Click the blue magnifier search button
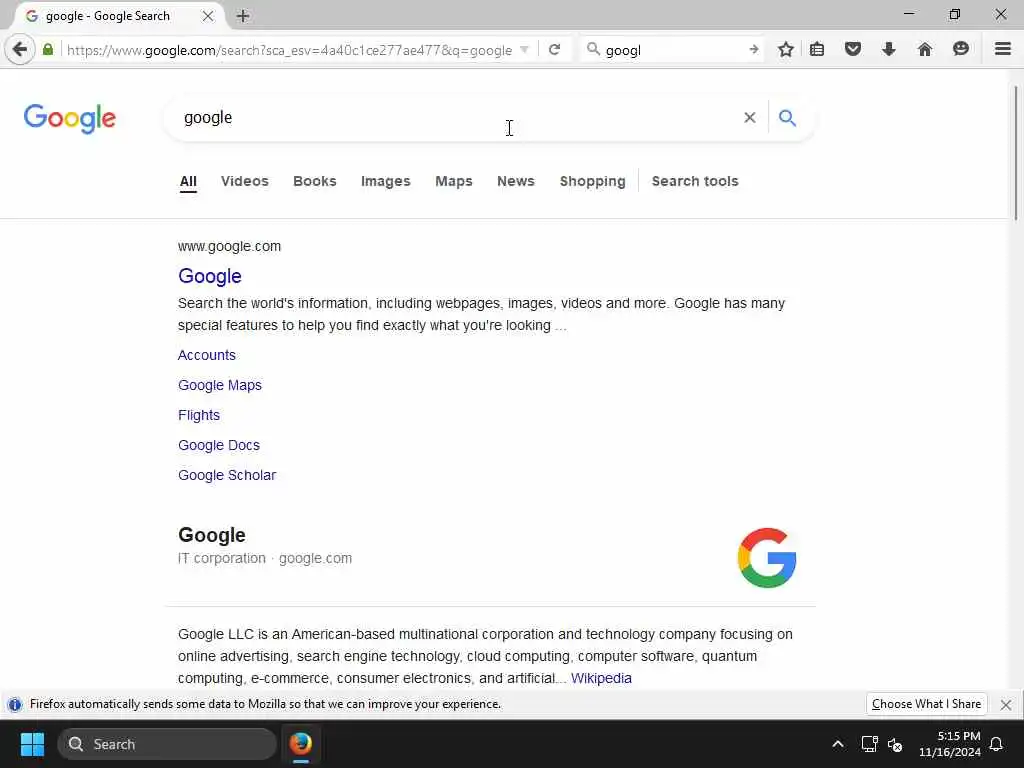 click(788, 118)
